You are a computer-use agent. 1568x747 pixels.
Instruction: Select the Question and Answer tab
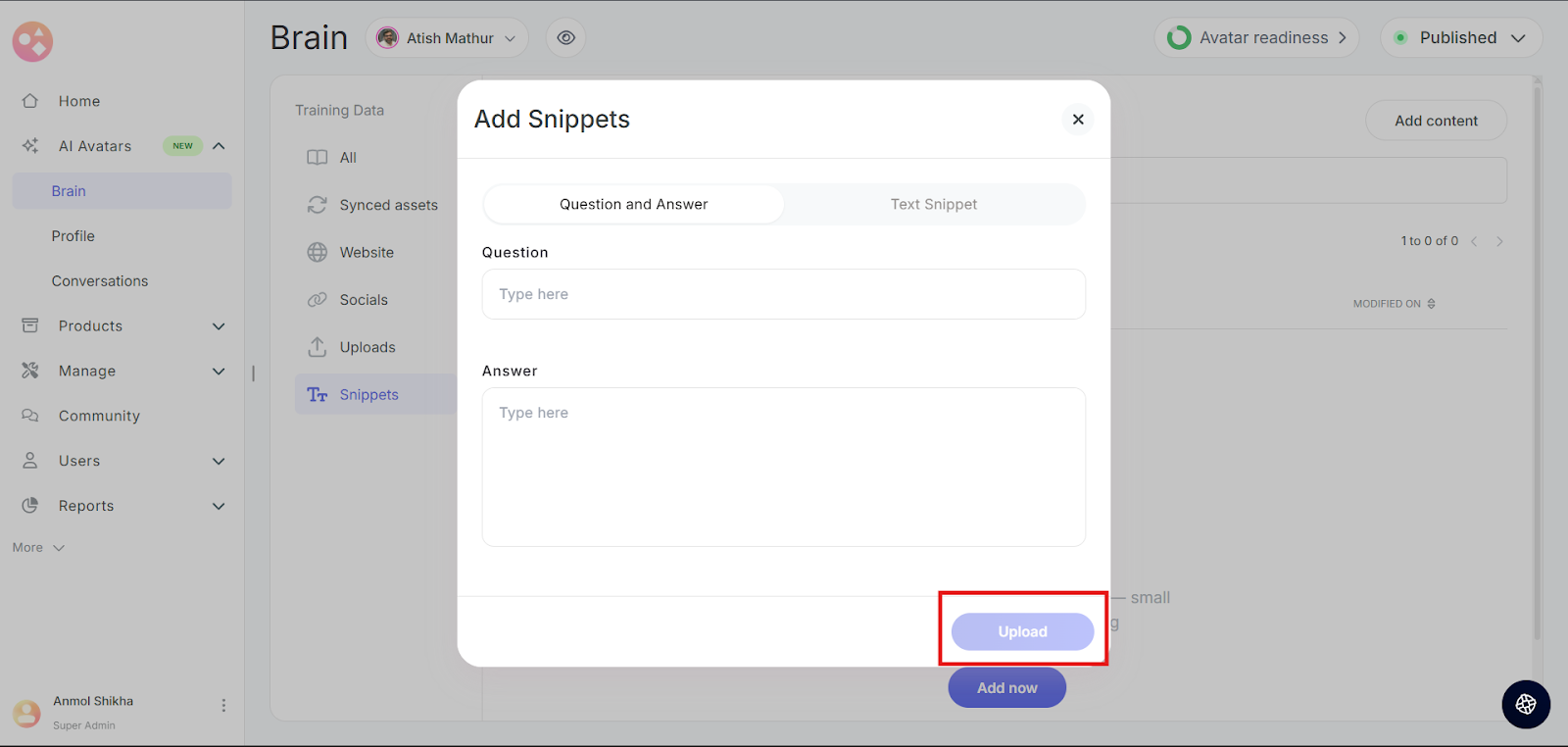633,204
